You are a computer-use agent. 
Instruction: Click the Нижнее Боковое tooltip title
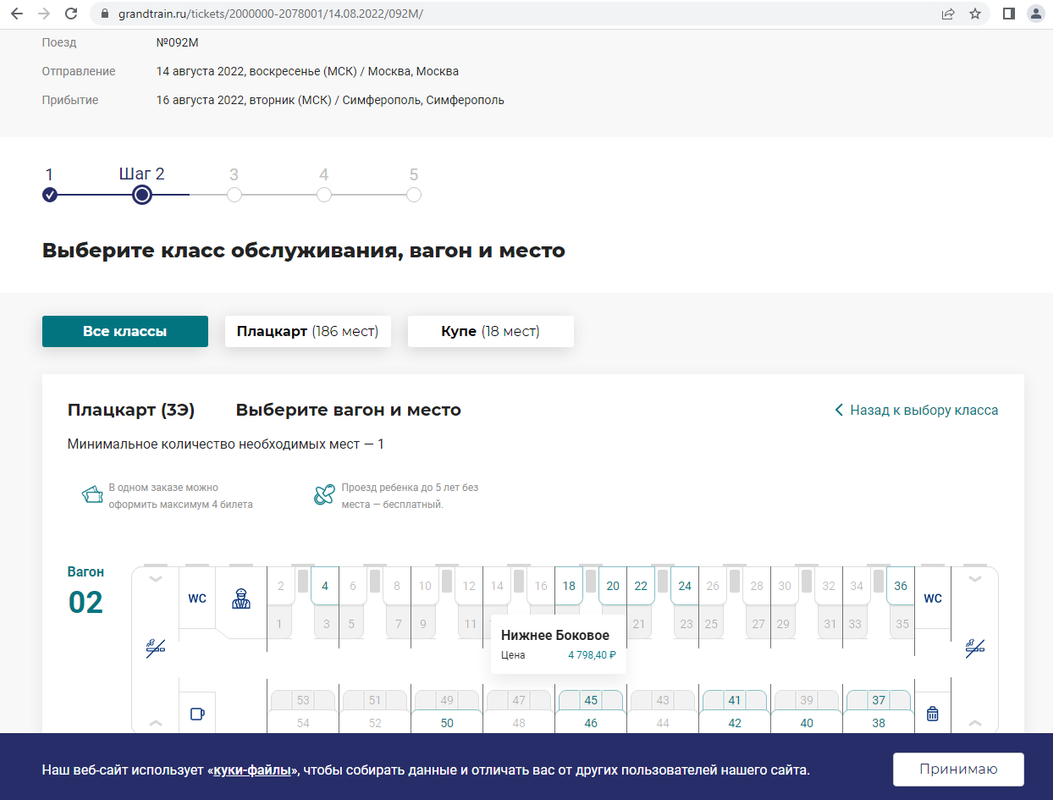click(555, 635)
